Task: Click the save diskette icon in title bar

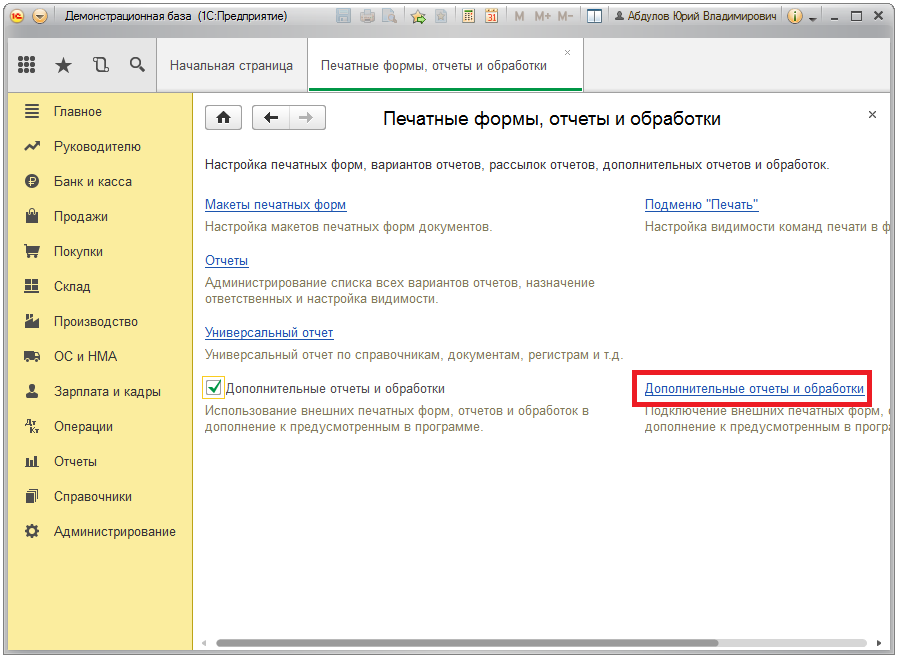Action: [x=343, y=17]
